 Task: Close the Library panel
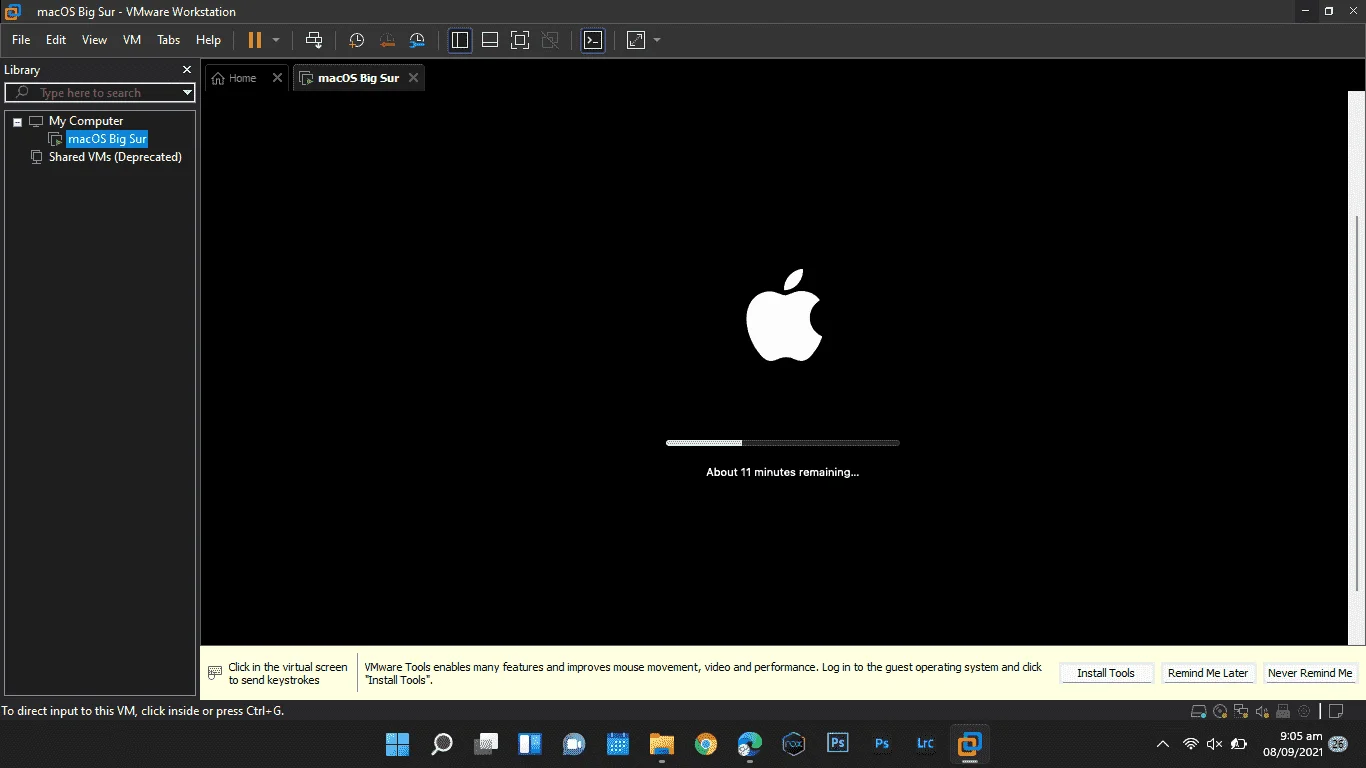coord(186,70)
